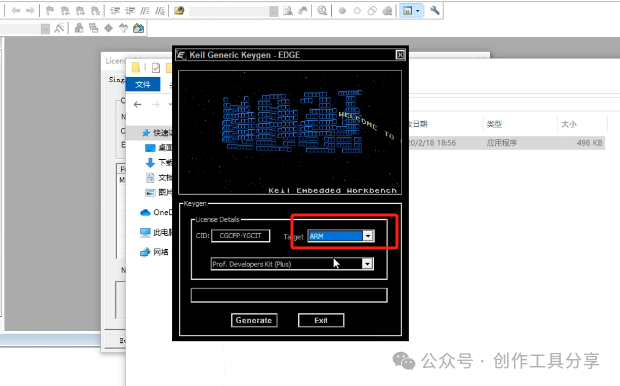This screenshot has width=620, height=386.
Task: Disable all breakpoints with the double circle icon
Action: [372, 11]
